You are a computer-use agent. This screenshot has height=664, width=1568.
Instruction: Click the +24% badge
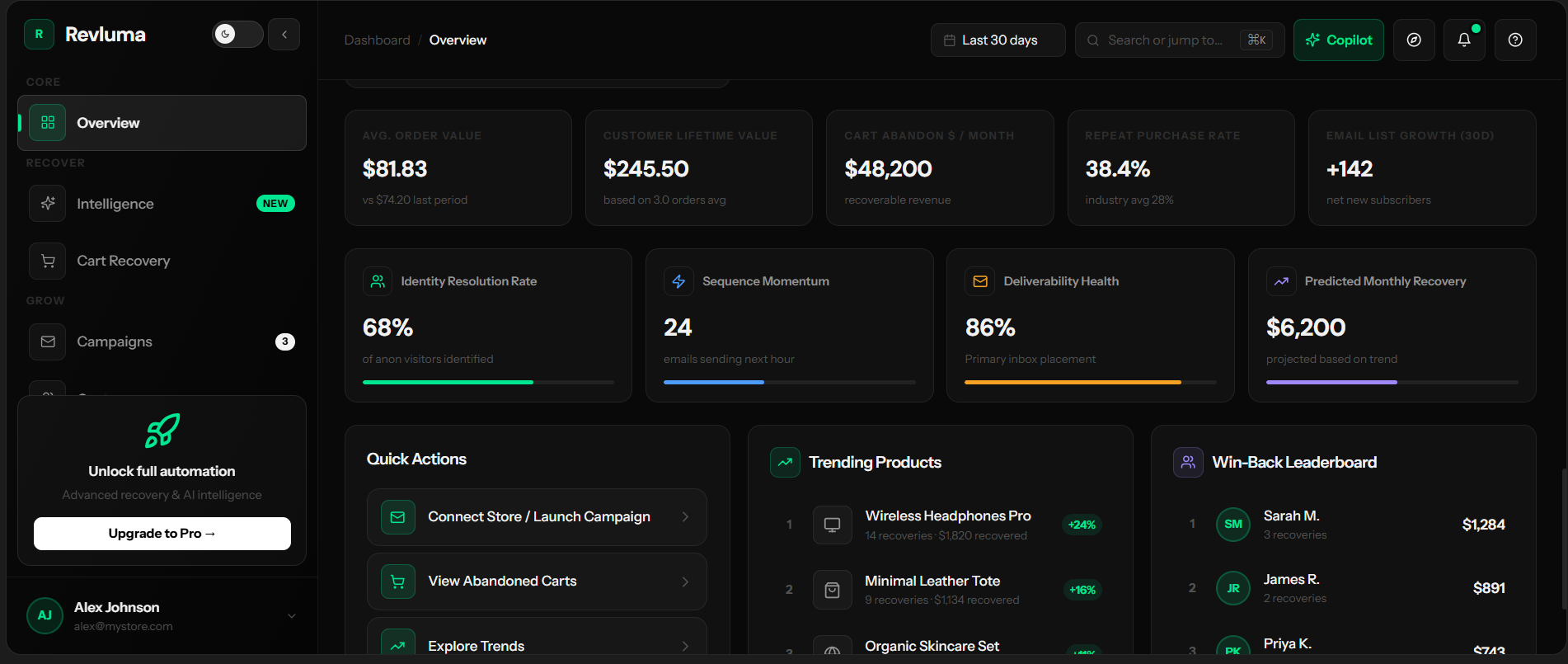1082,525
